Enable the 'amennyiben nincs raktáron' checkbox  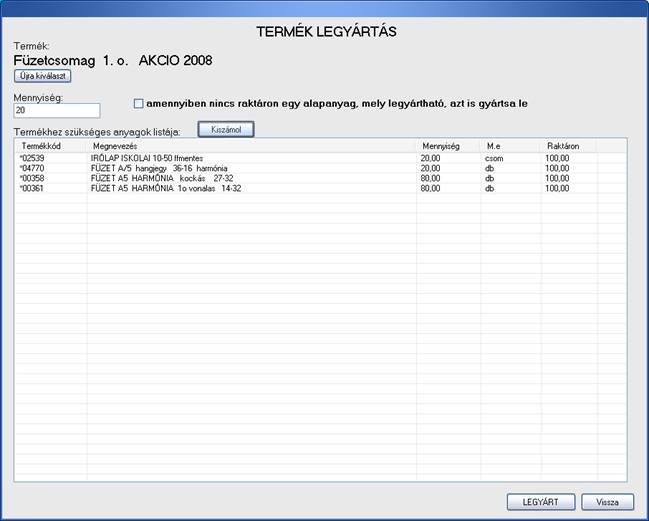(x=139, y=103)
